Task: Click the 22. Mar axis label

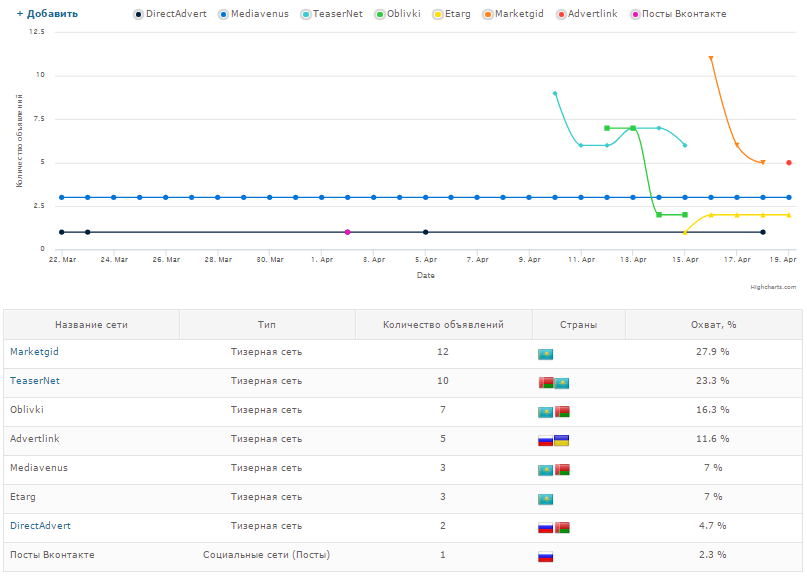Action: point(62,259)
